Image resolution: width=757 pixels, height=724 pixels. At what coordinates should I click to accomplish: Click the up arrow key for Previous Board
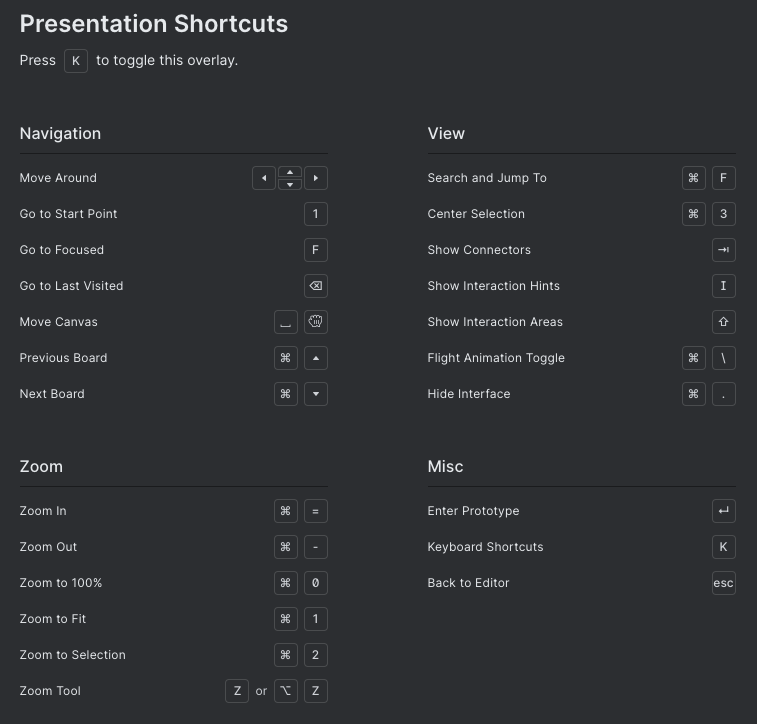(x=316, y=358)
